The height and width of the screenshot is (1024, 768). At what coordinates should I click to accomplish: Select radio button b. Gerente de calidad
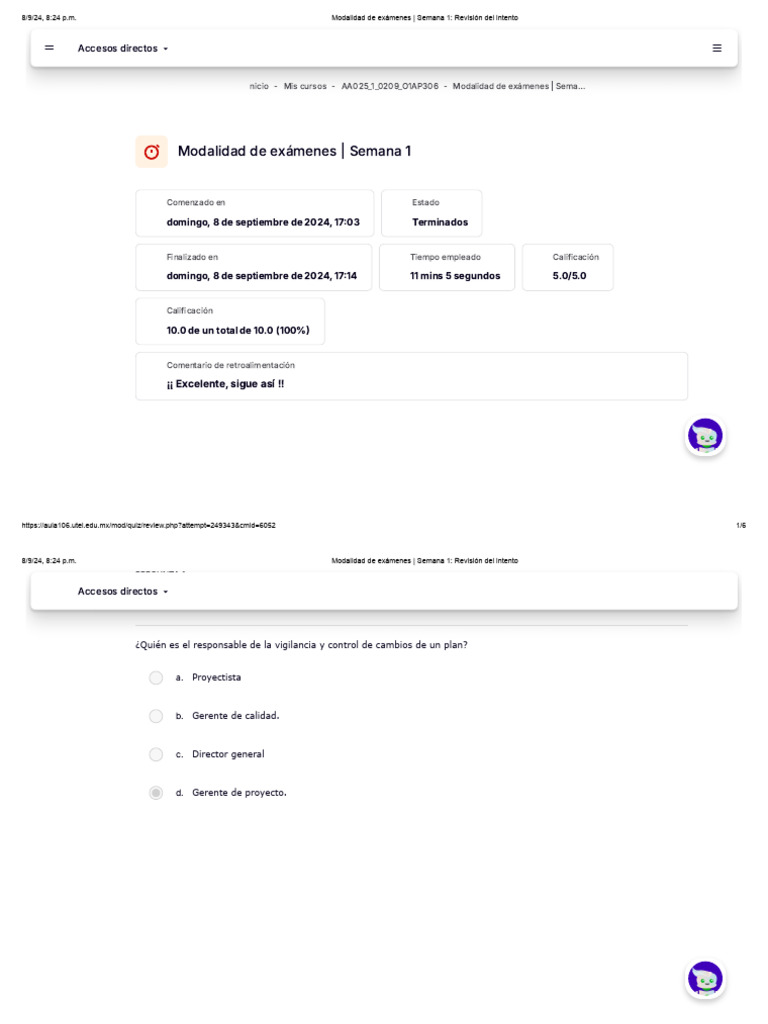[156, 716]
